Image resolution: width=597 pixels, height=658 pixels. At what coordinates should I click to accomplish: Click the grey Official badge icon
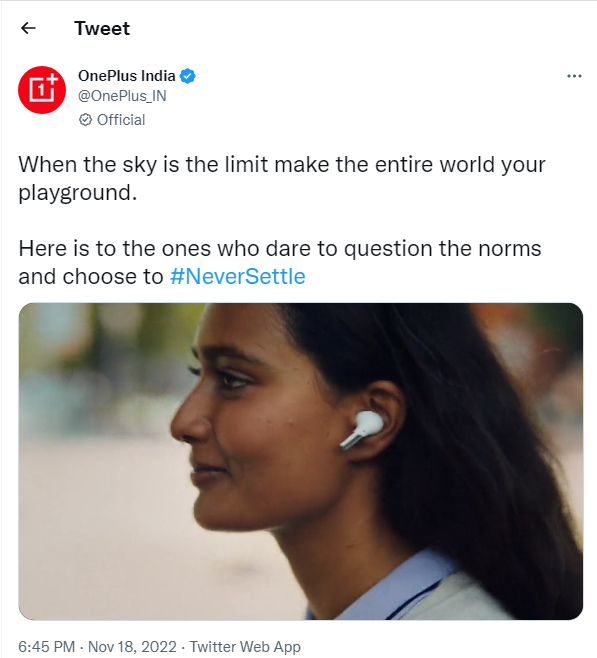[x=85, y=120]
